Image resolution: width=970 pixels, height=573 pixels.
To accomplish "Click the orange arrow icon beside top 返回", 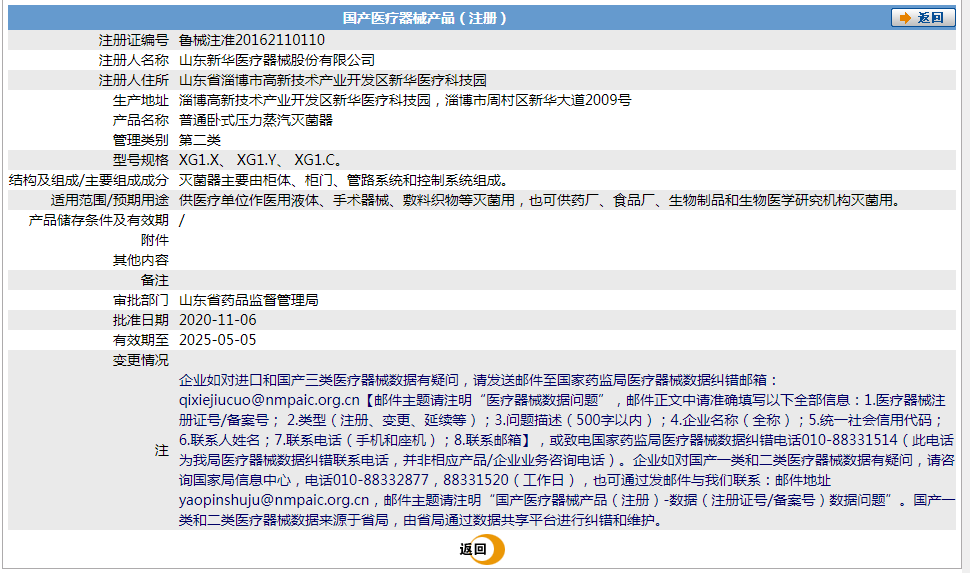I will click(904, 18).
